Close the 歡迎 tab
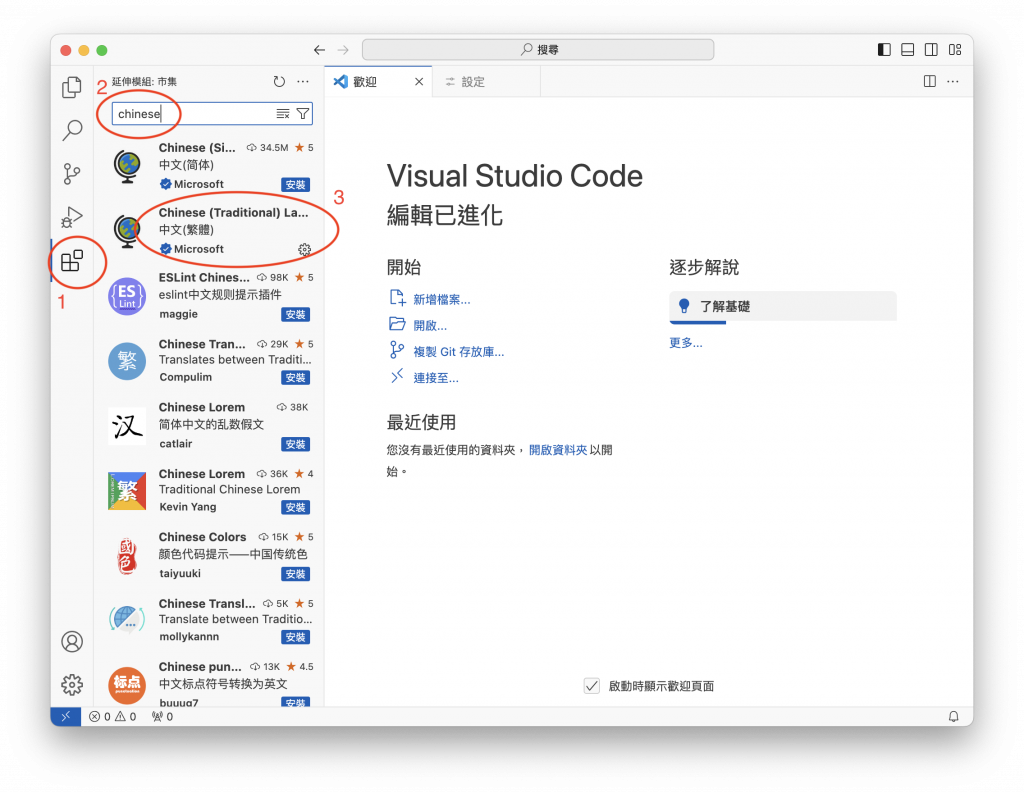 click(419, 82)
